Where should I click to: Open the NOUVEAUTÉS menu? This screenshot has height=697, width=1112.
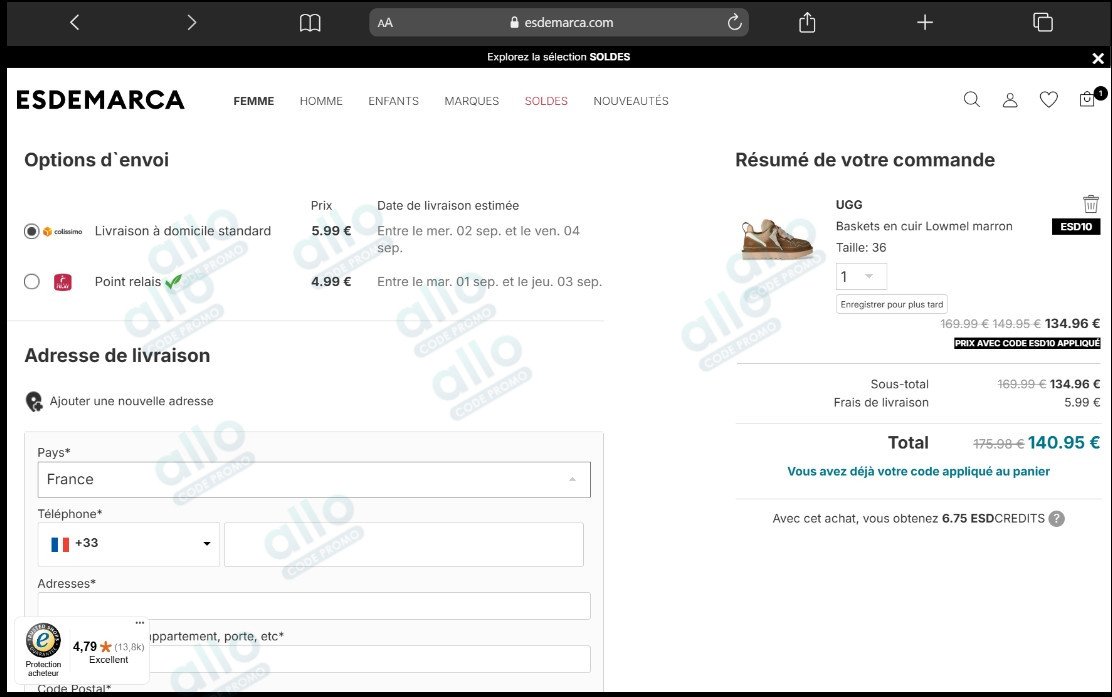(631, 101)
